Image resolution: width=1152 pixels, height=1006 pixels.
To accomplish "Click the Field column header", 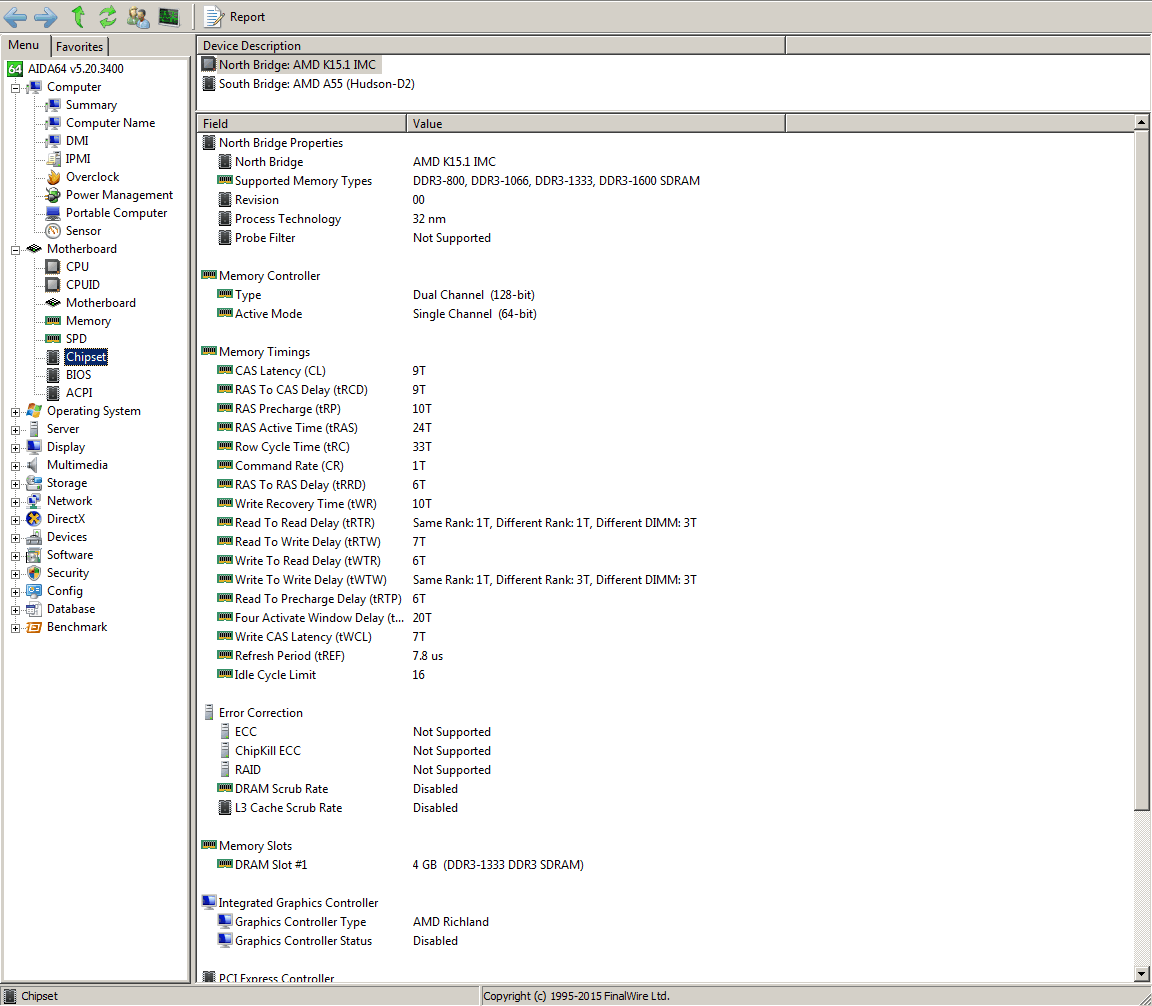I will click(x=302, y=124).
